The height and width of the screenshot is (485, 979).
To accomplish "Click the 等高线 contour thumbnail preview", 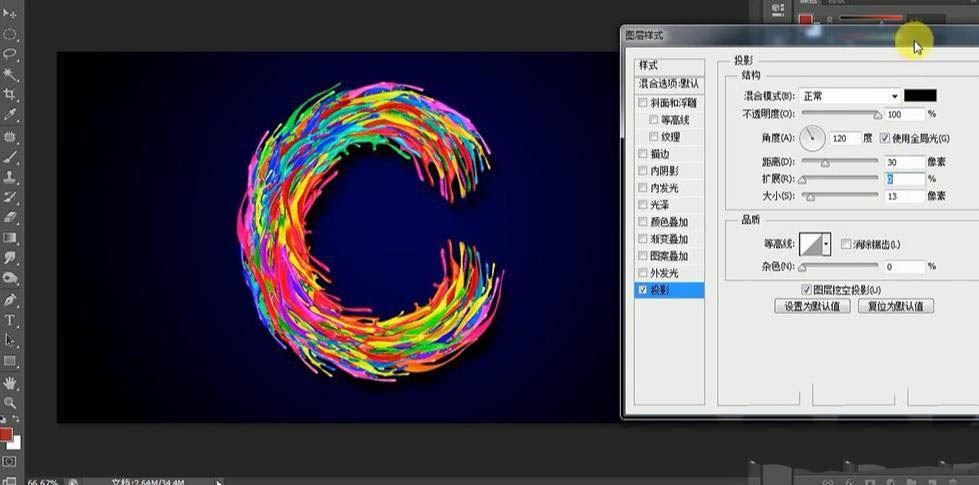I will [808, 244].
